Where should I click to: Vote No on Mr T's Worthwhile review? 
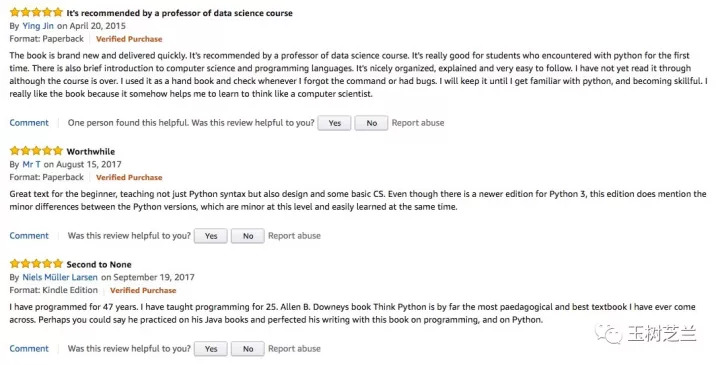point(248,236)
